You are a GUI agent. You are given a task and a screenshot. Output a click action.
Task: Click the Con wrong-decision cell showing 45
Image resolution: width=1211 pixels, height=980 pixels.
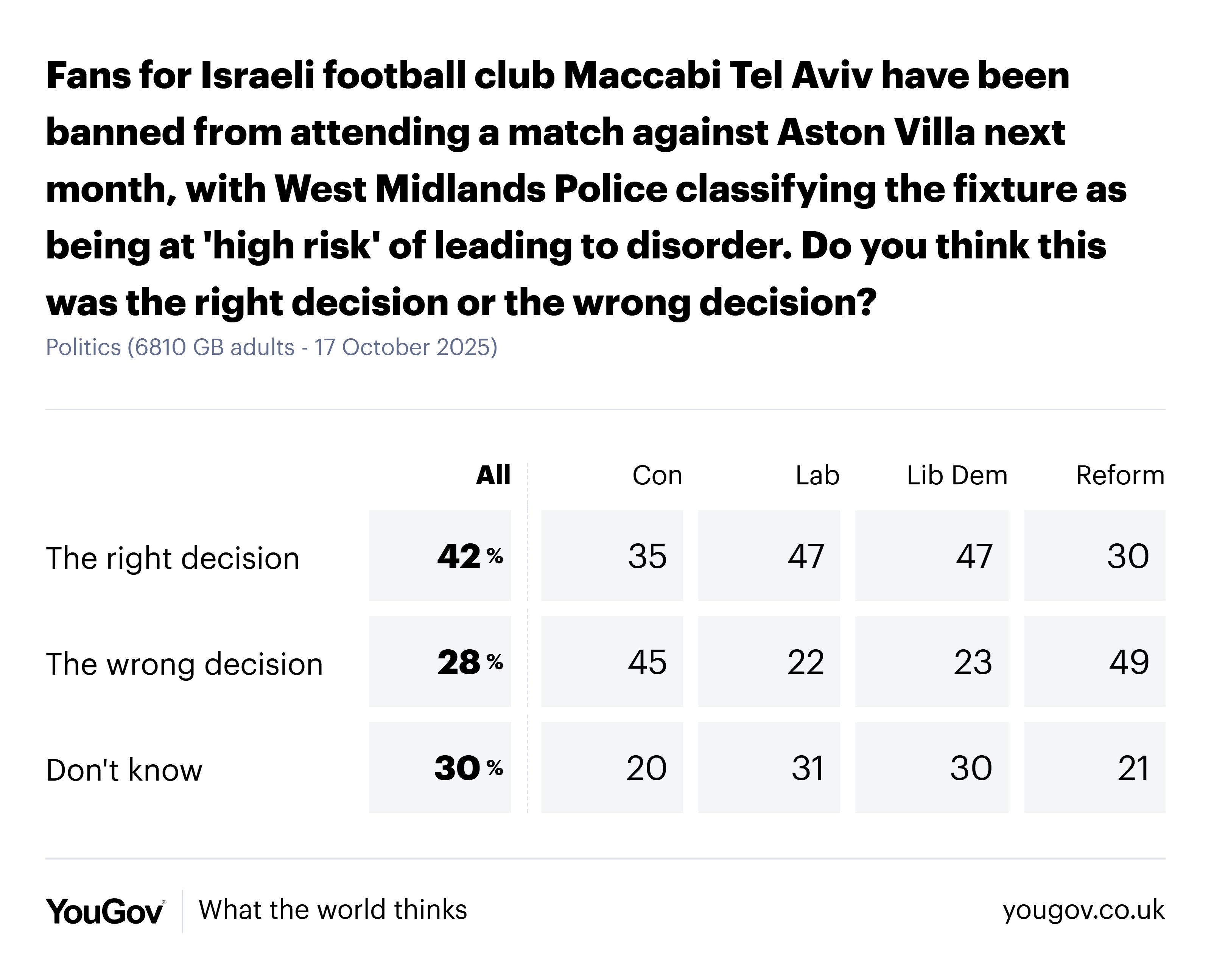612,662
